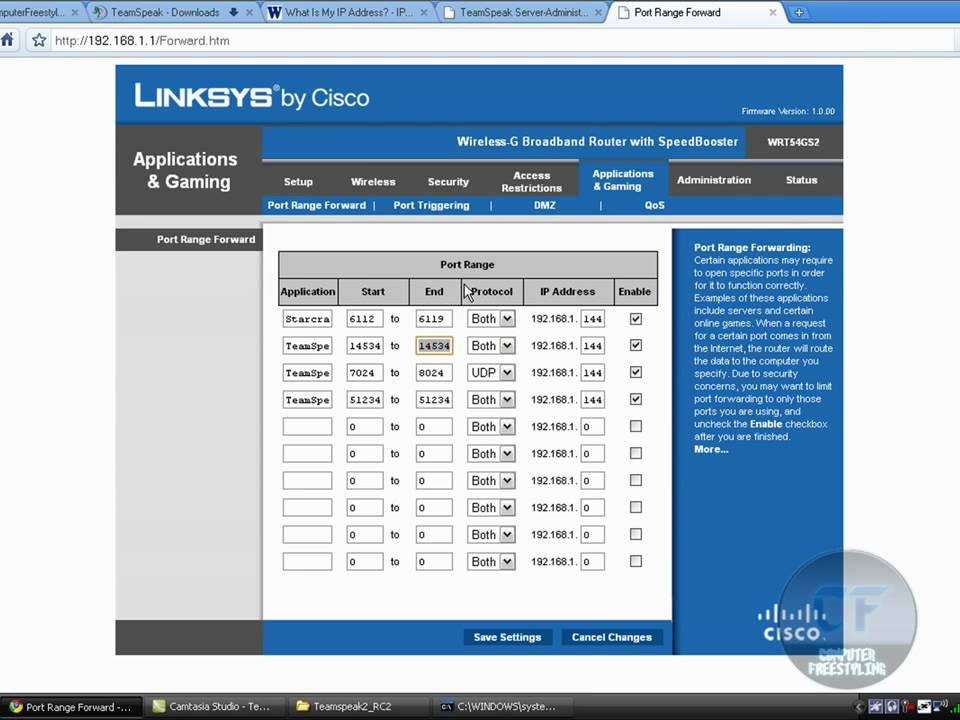
Task: Open protocol dropdown on sixth port row
Action: [x=491, y=453]
